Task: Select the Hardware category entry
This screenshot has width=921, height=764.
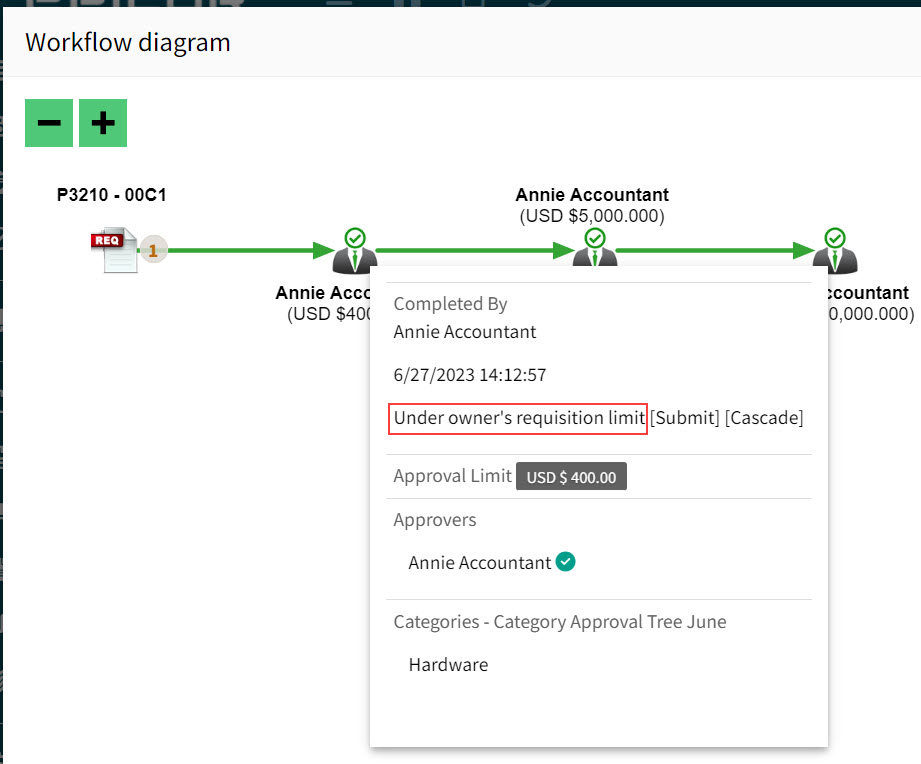Action: [447, 664]
